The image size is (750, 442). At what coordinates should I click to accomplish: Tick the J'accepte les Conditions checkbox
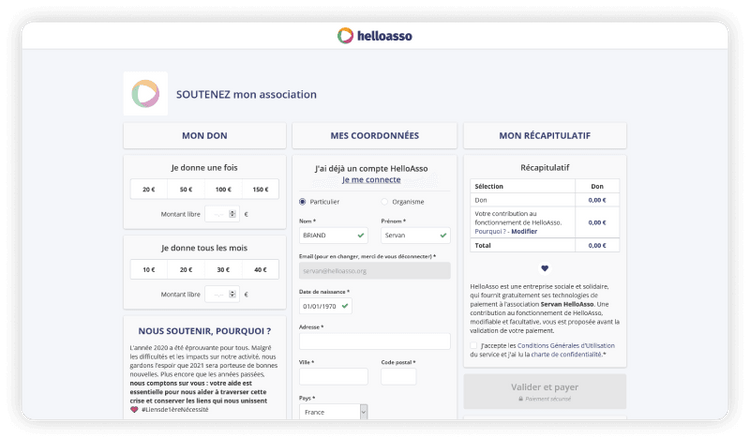(x=474, y=345)
